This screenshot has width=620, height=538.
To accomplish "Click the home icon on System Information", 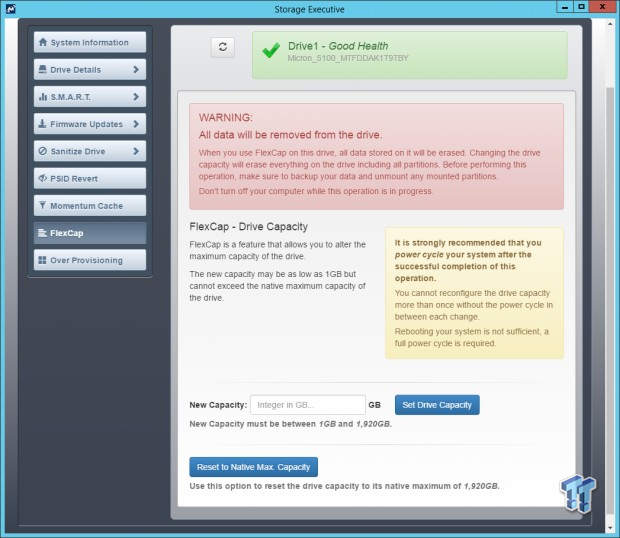I will (43, 42).
